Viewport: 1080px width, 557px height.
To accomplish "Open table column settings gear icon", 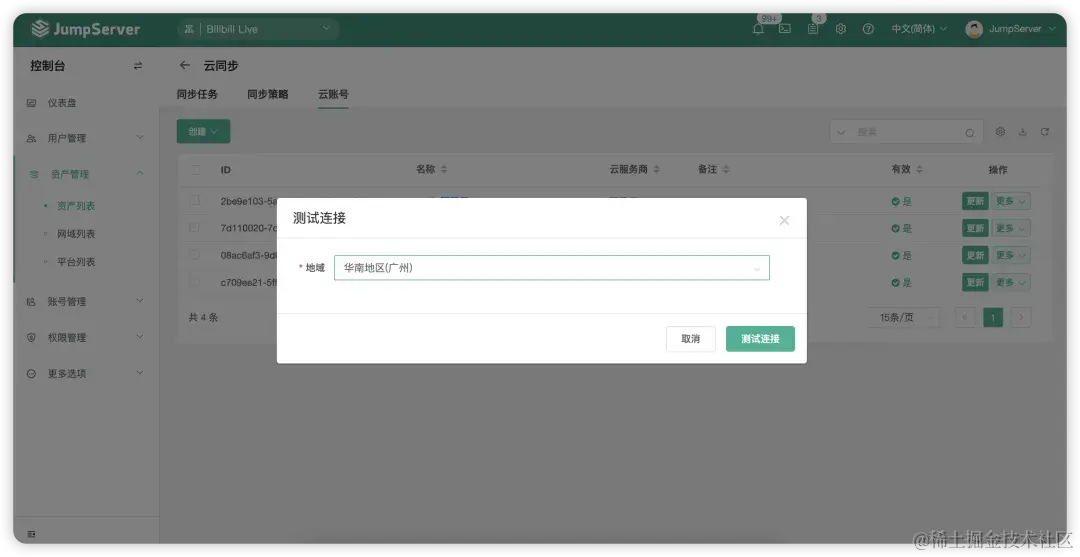I will pos(1000,132).
